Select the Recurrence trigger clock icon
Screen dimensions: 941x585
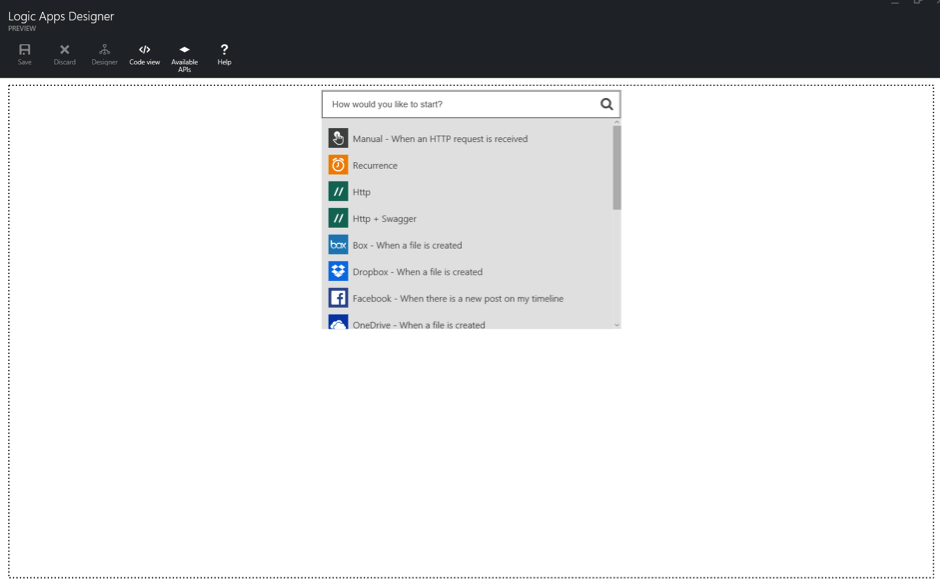[336, 166]
